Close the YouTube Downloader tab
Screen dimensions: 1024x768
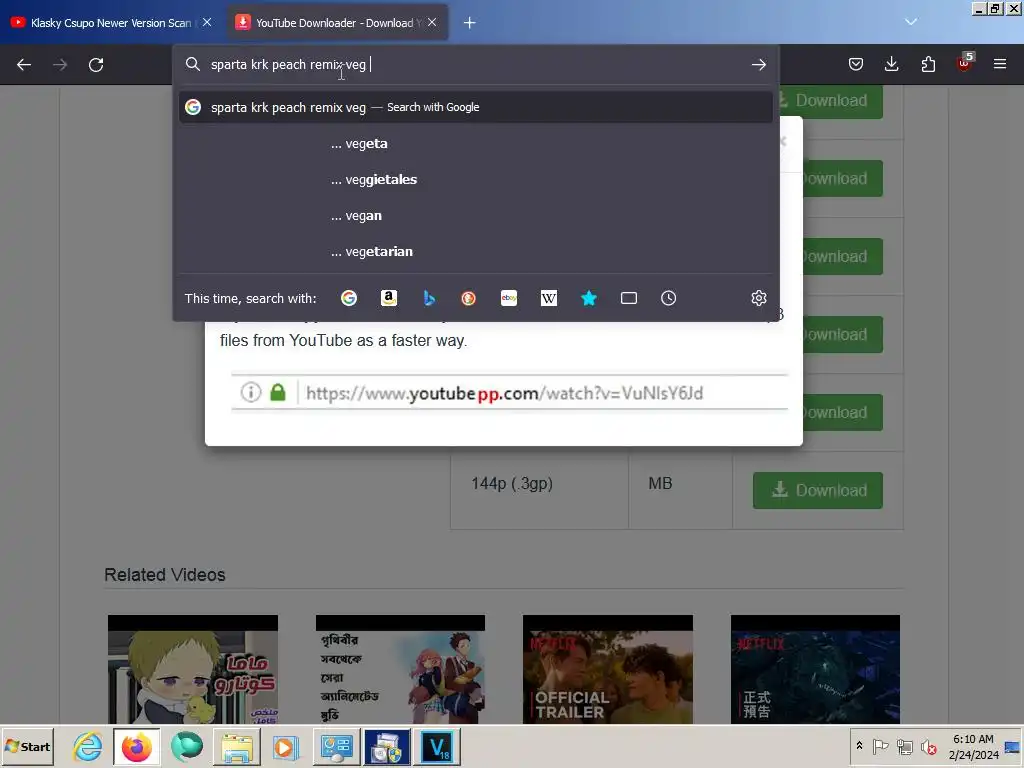click(x=432, y=22)
